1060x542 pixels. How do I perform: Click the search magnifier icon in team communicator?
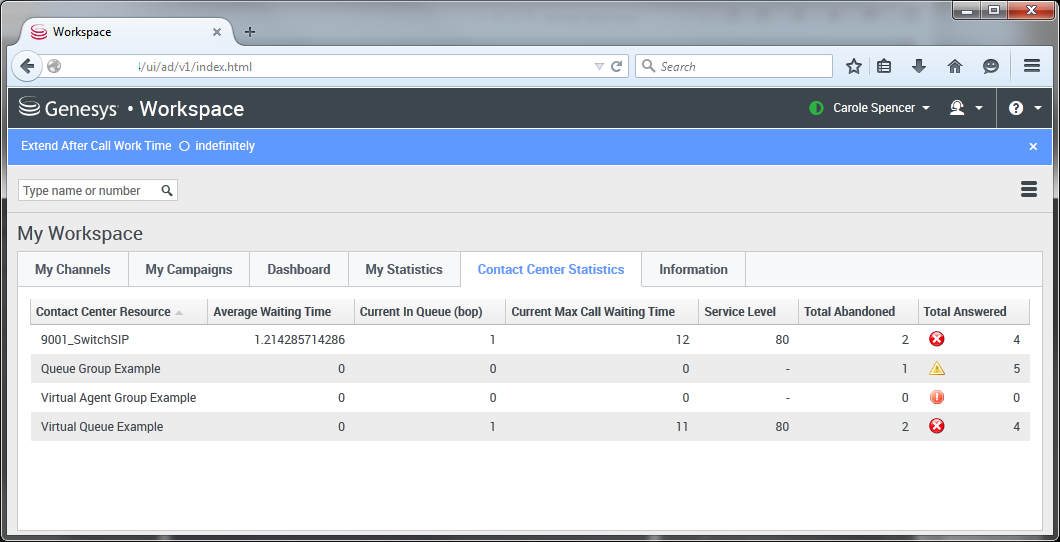tap(167, 190)
